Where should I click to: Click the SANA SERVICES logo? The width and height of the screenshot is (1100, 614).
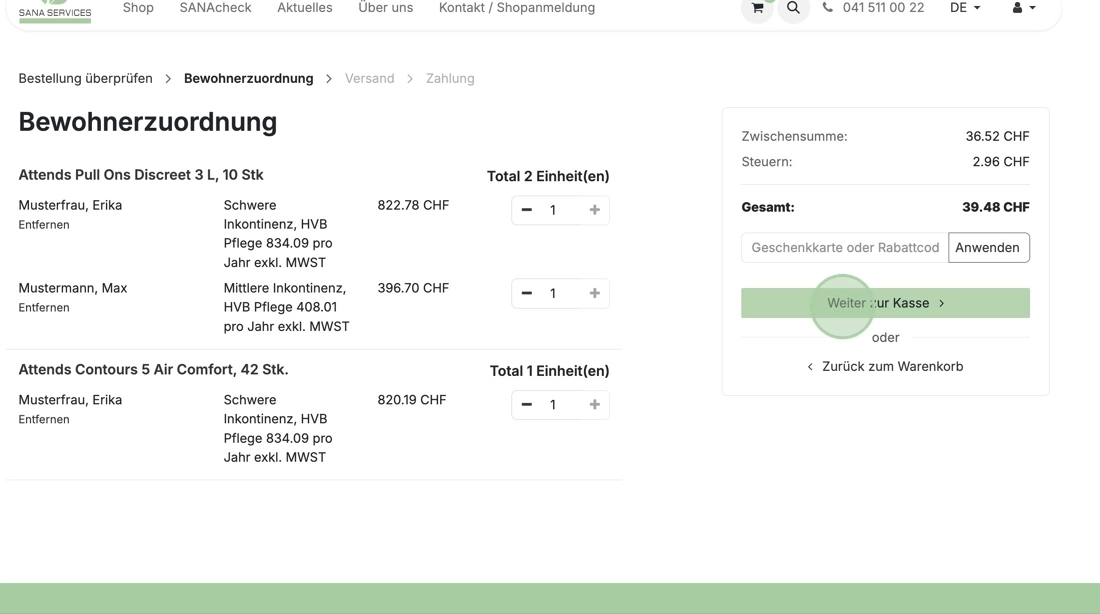(x=55, y=11)
